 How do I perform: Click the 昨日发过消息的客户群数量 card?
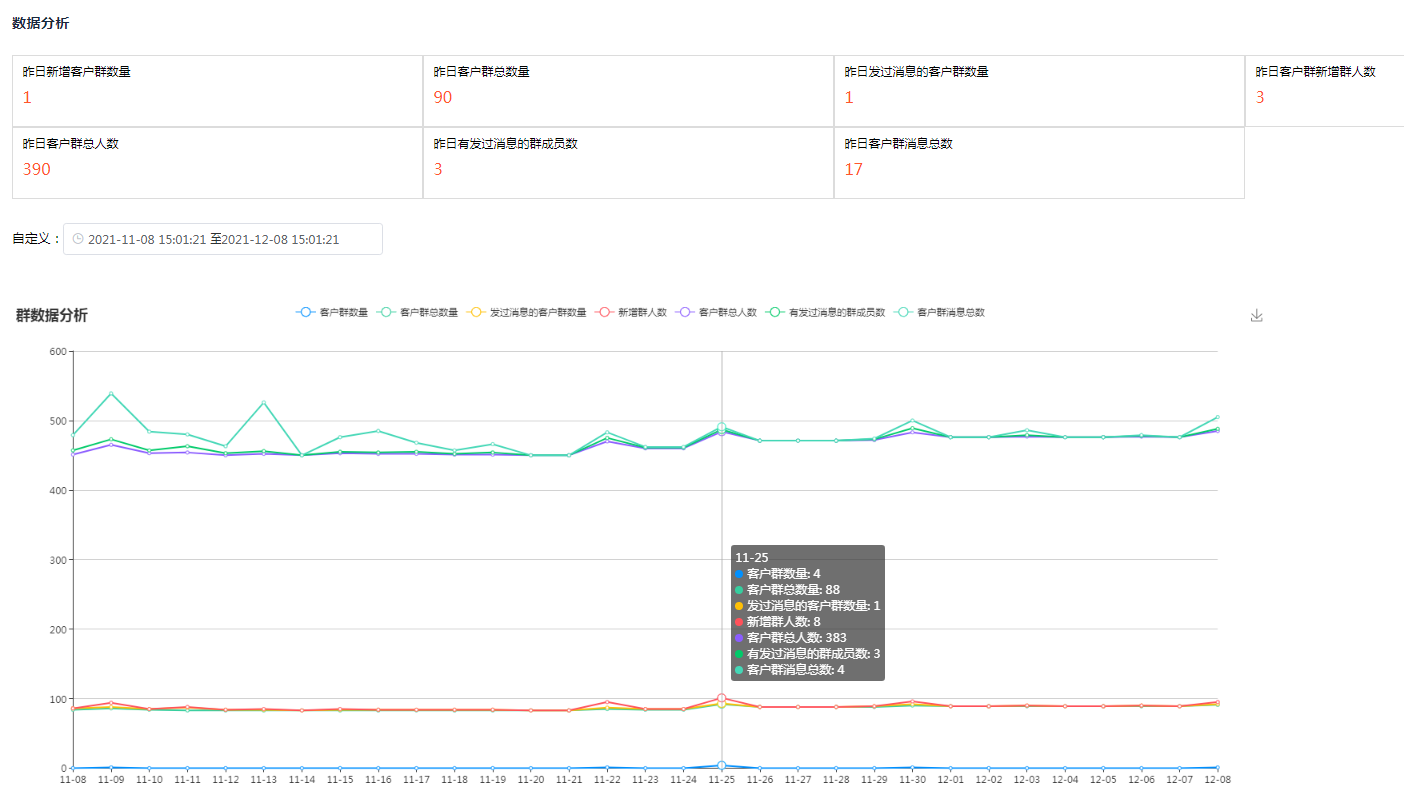1039,91
